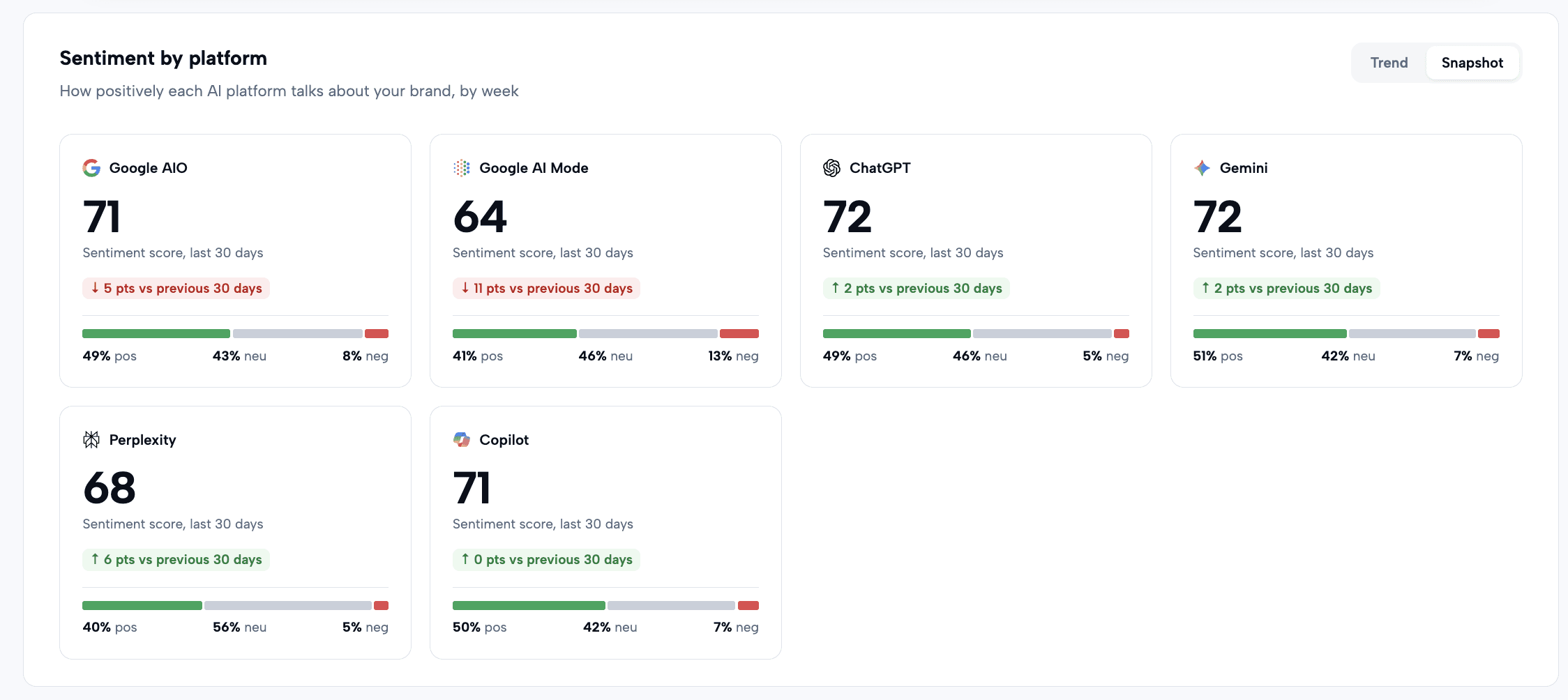This screenshot has height=700, width=1568.
Task: Click the Perplexity card title text
Action: tap(142, 440)
